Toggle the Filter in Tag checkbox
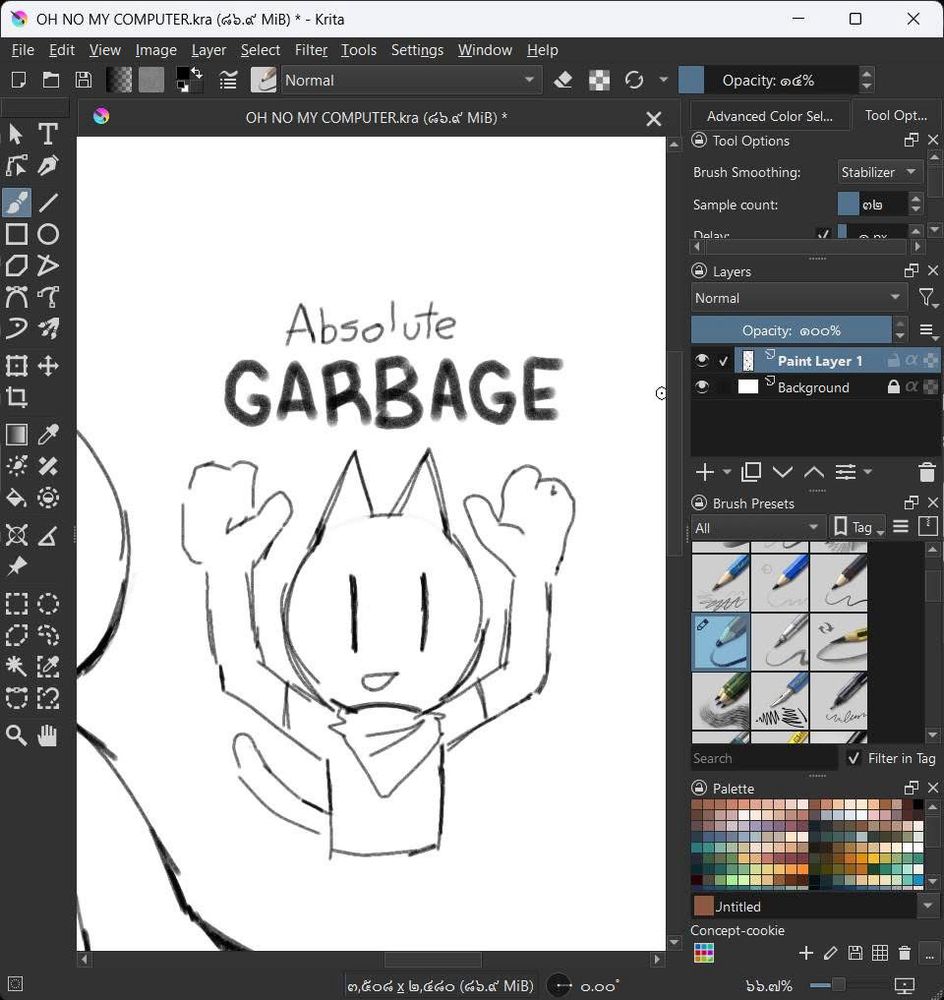This screenshot has width=944, height=1000. click(x=853, y=758)
